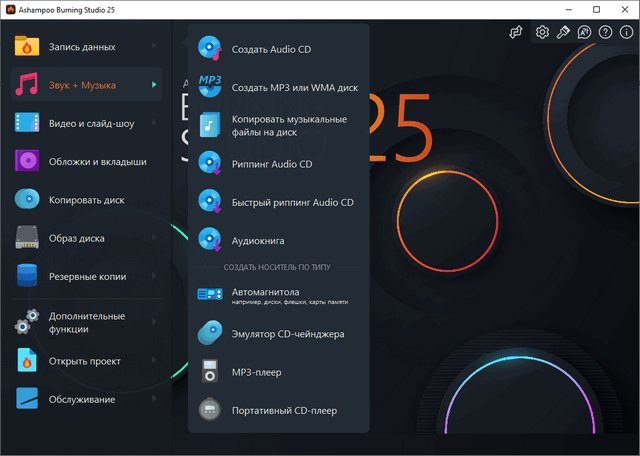
Task: Choose Риппинг Audio CD option
Action: pyautogui.click(x=272, y=163)
